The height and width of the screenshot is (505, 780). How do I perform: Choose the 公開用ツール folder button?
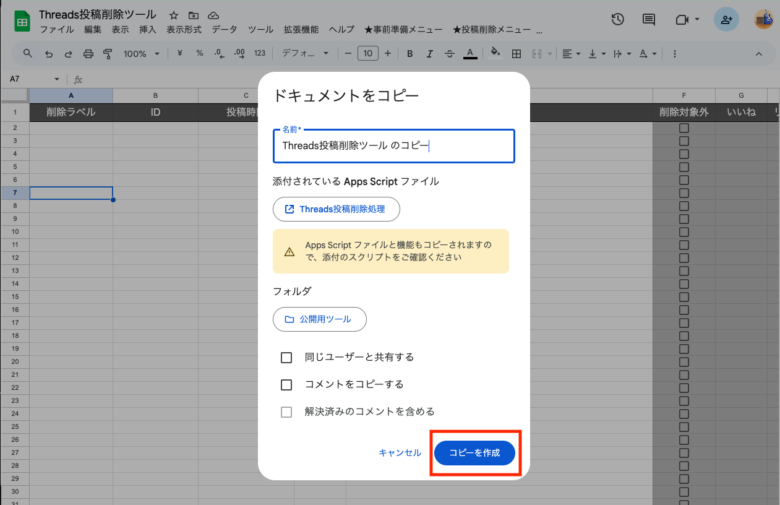coord(319,319)
